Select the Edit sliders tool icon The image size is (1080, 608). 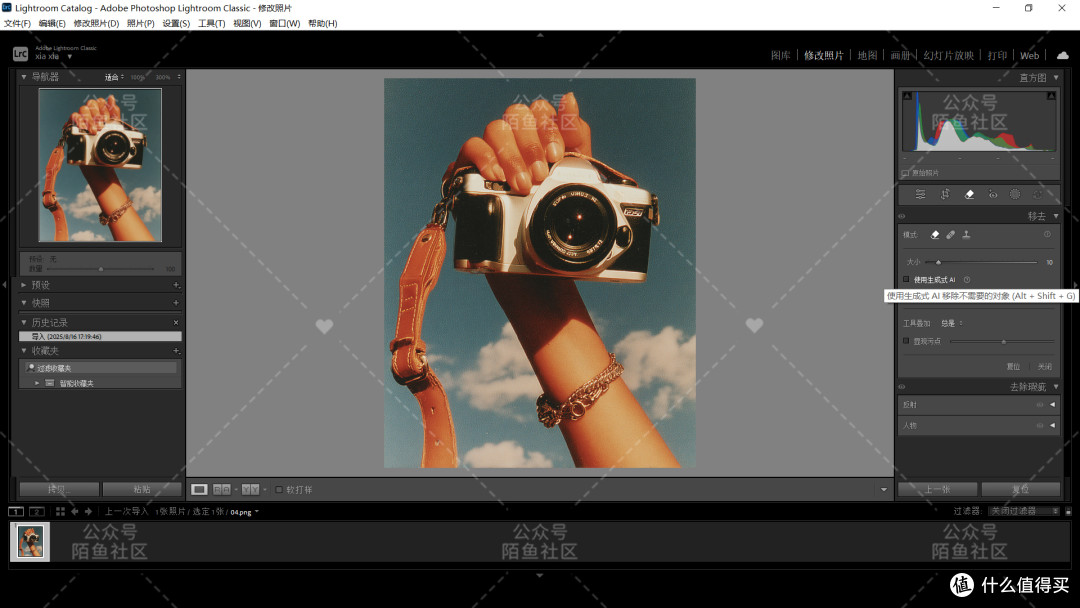click(x=920, y=195)
